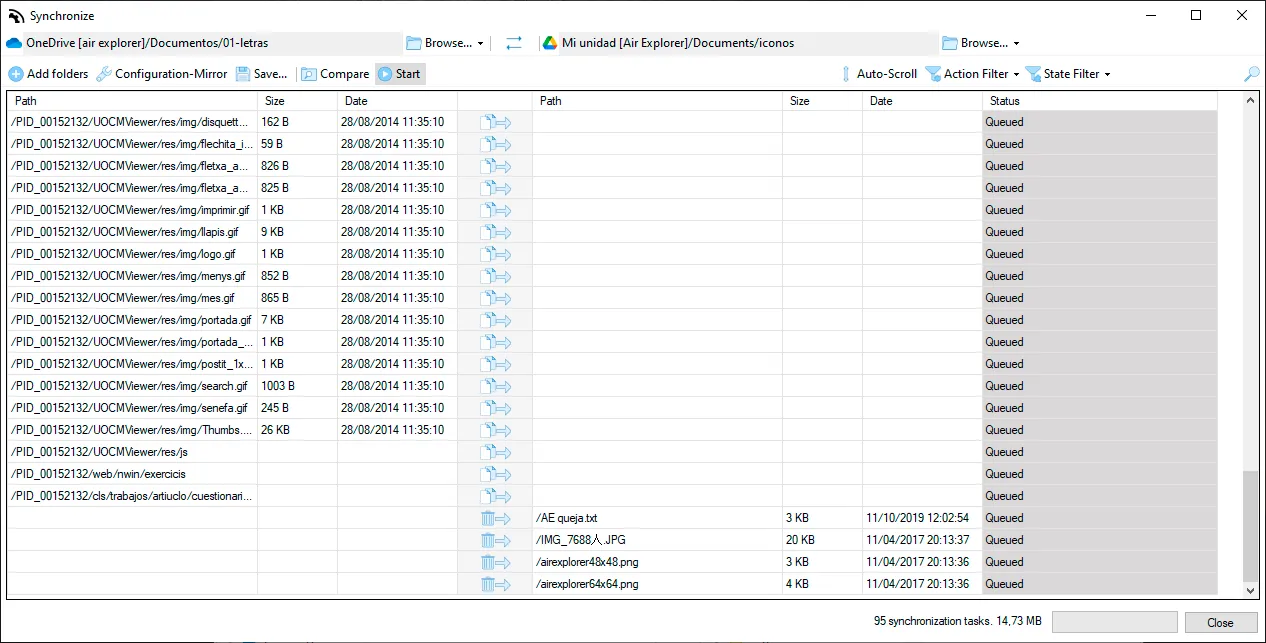Click the 26 KB size cell

276,430
